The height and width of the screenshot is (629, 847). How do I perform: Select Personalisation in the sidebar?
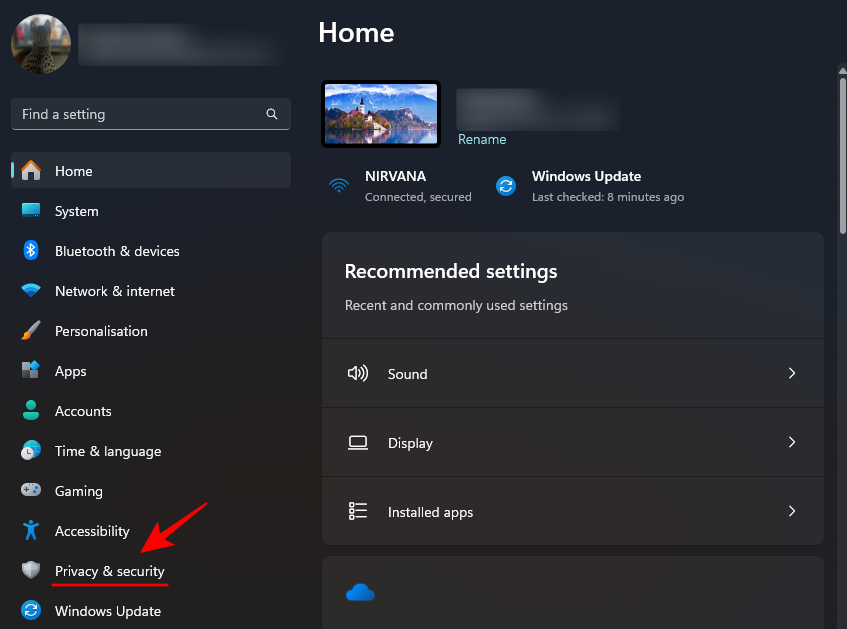(151, 331)
